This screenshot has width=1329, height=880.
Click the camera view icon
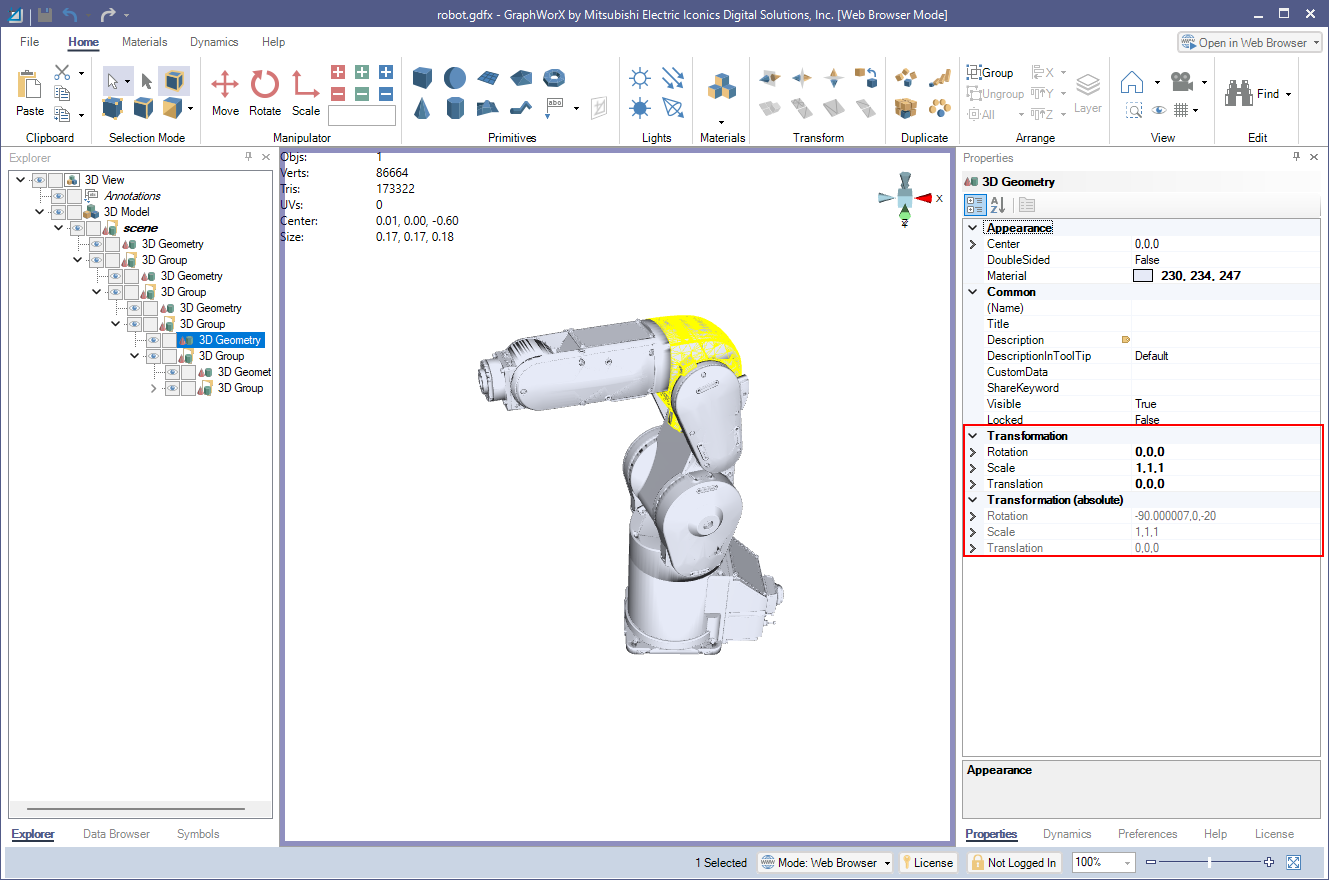(1183, 82)
